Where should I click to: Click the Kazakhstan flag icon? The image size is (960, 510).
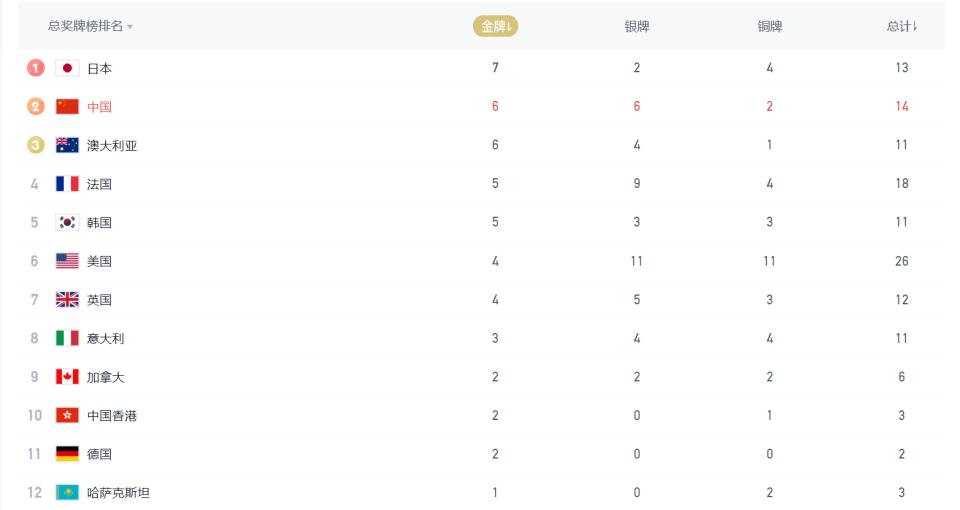pyautogui.click(x=67, y=492)
